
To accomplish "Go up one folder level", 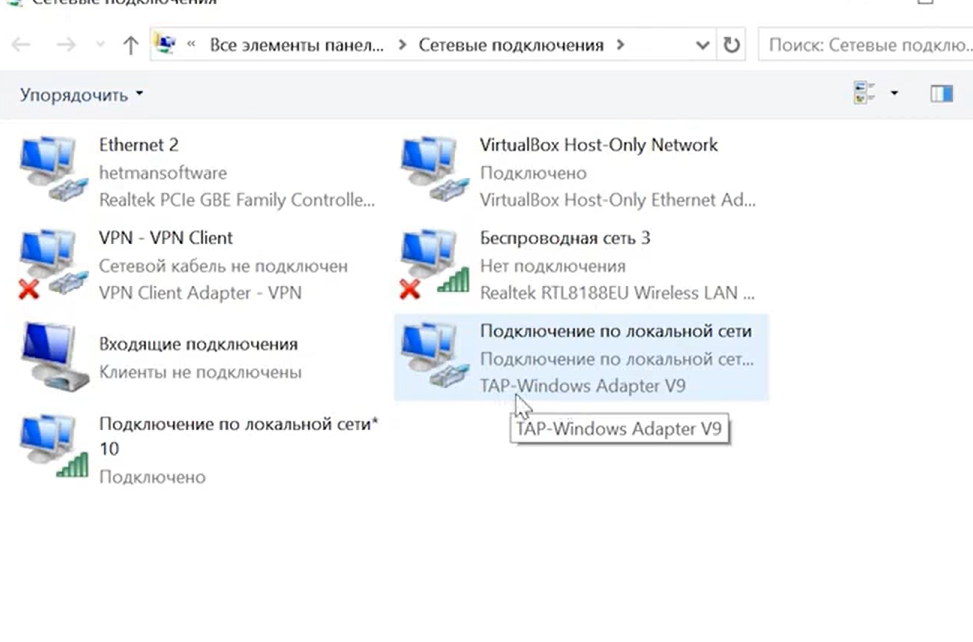I will pyautogui.click(x=130, y=45).
